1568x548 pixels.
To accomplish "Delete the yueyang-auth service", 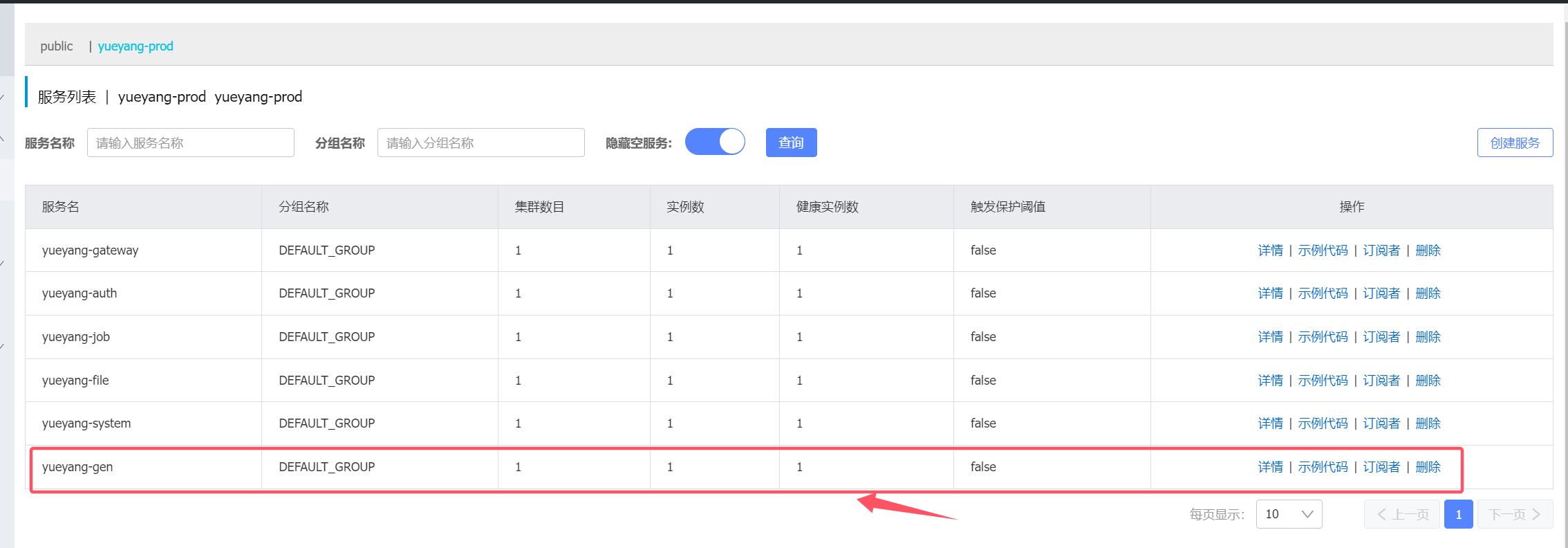I will click(1428, 293).
